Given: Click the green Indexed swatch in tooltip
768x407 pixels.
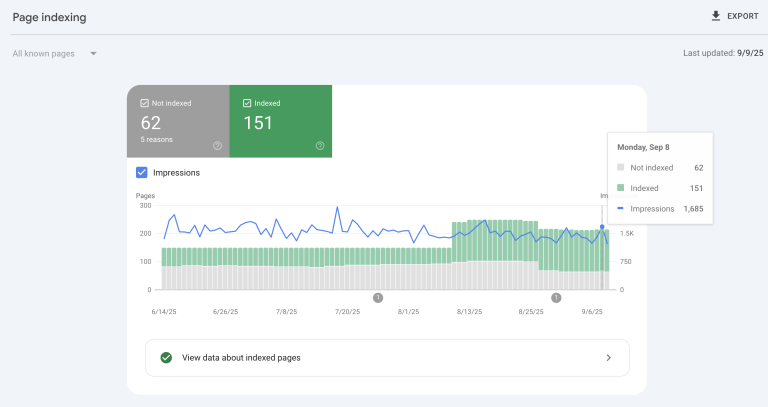Looking at the screenshot, I should [621, 188].
